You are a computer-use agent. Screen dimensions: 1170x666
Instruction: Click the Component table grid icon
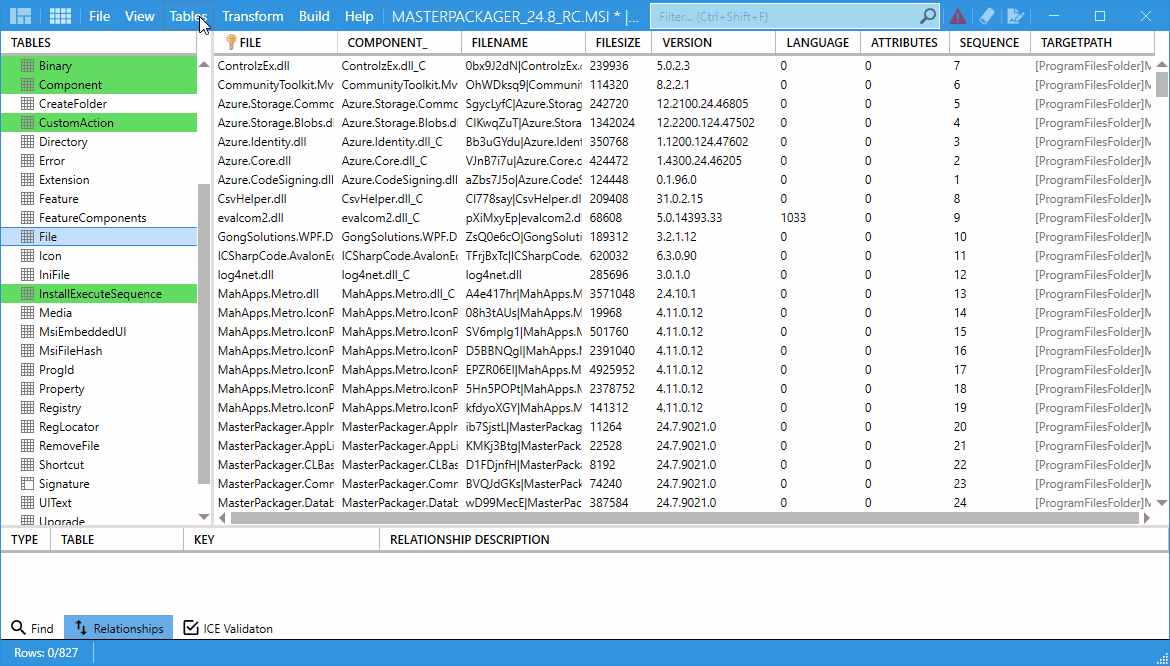[28, 85]
